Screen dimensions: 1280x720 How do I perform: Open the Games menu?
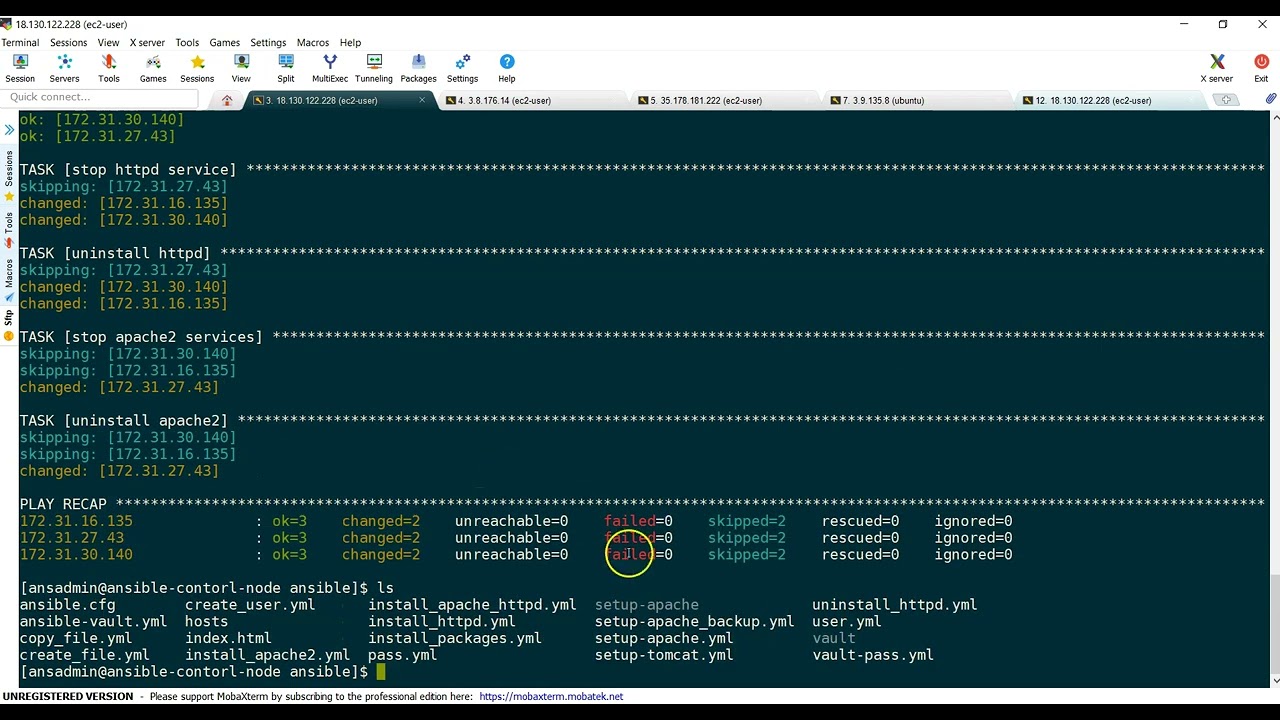[x=224, y=43]
